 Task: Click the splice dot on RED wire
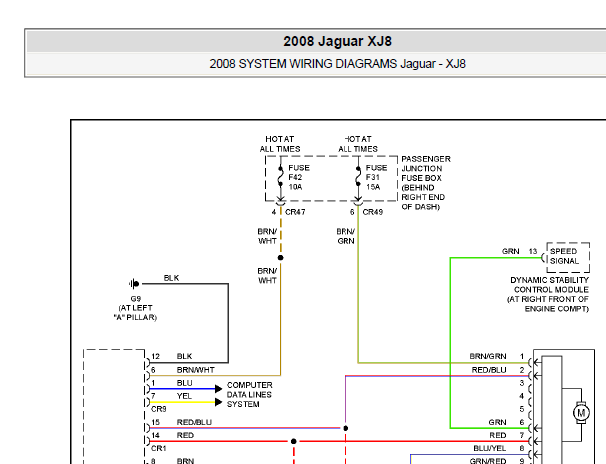pyautogui.click(x=294, y=441)
